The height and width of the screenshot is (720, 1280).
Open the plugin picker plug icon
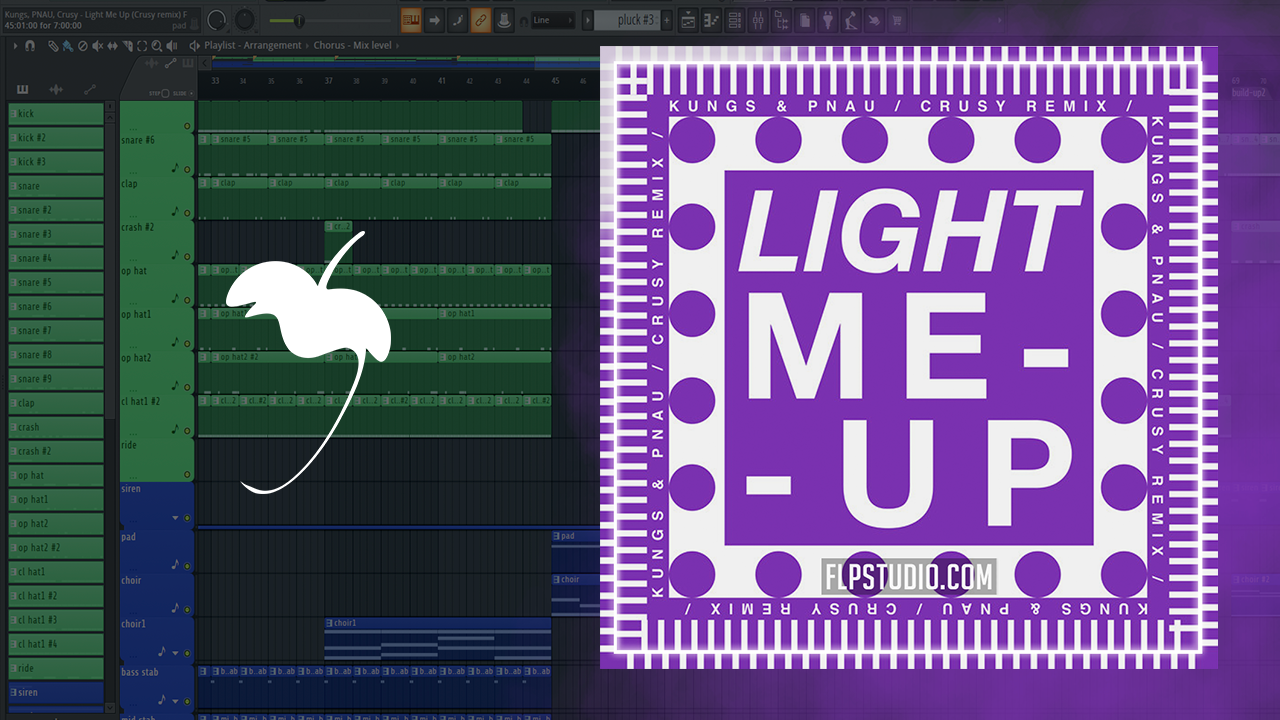827,20
